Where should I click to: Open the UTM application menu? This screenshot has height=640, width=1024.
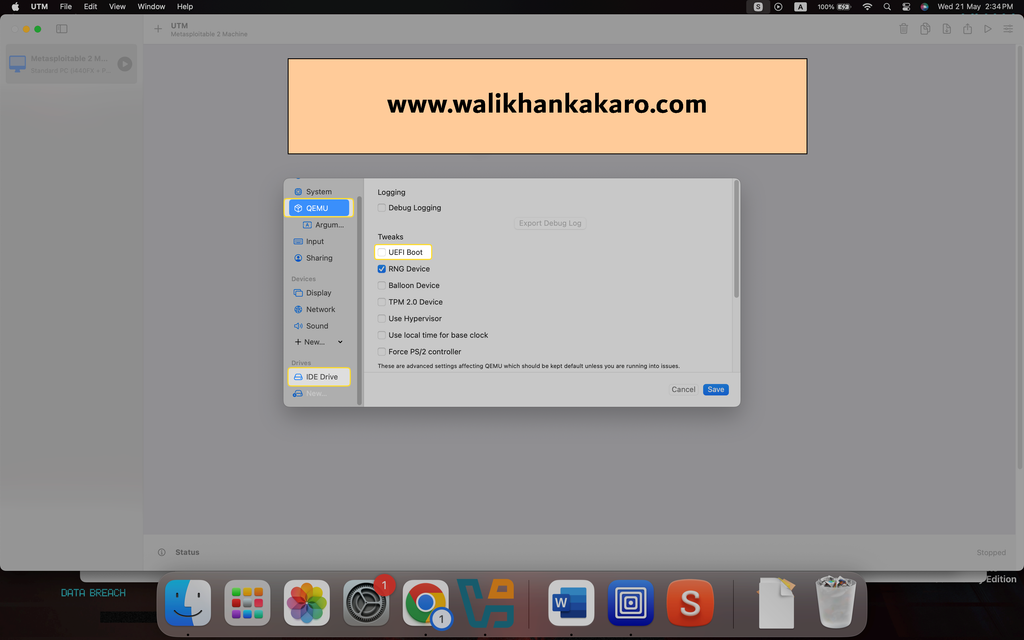(x=39, y=7)
